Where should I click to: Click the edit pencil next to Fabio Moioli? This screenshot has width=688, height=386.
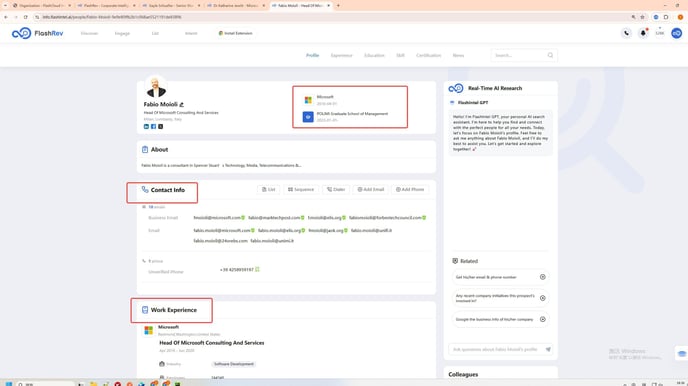click(x=182, y=104)
